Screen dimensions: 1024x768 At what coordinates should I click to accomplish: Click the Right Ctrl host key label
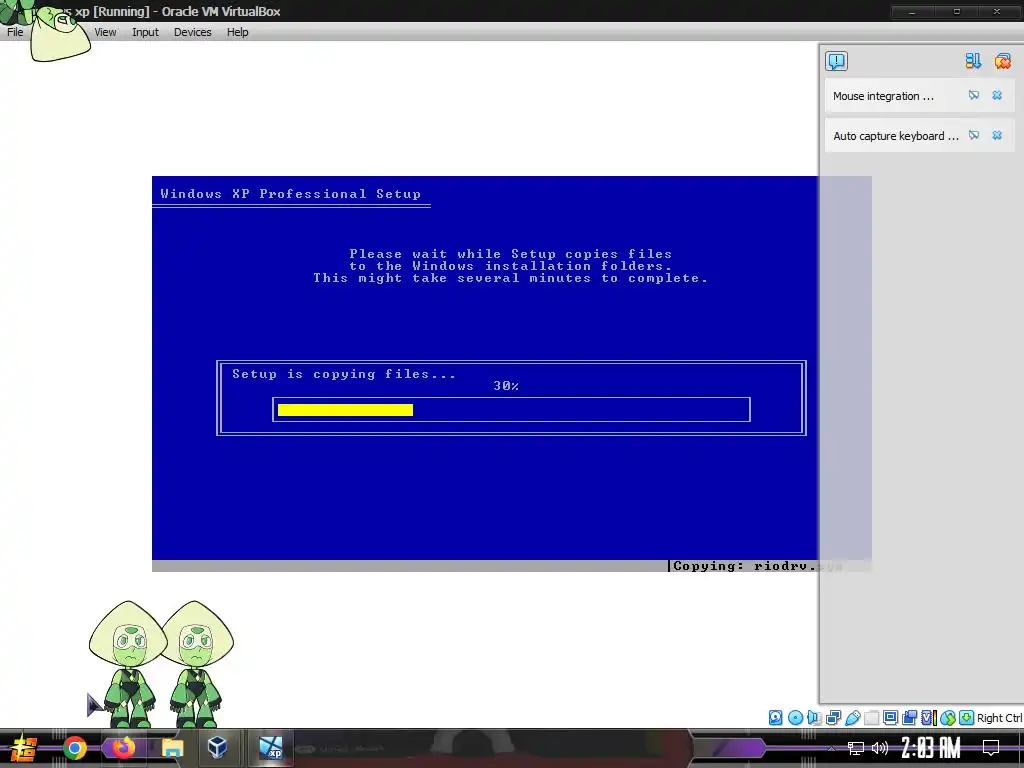pyautogui.click(x=1000, y=718)
